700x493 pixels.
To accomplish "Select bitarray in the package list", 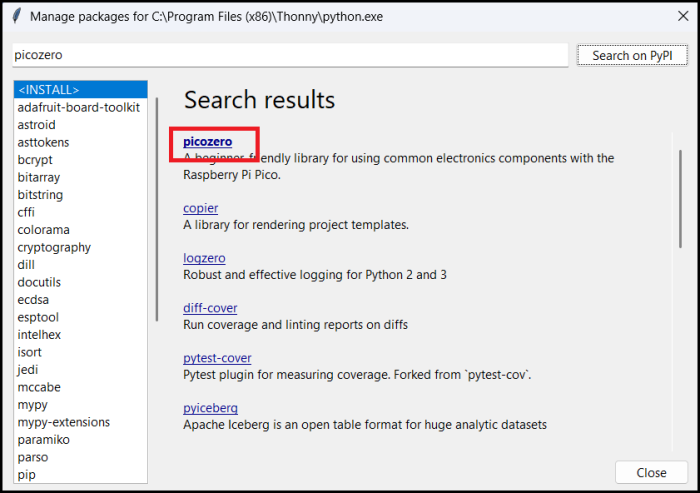I will pos(81,177).
